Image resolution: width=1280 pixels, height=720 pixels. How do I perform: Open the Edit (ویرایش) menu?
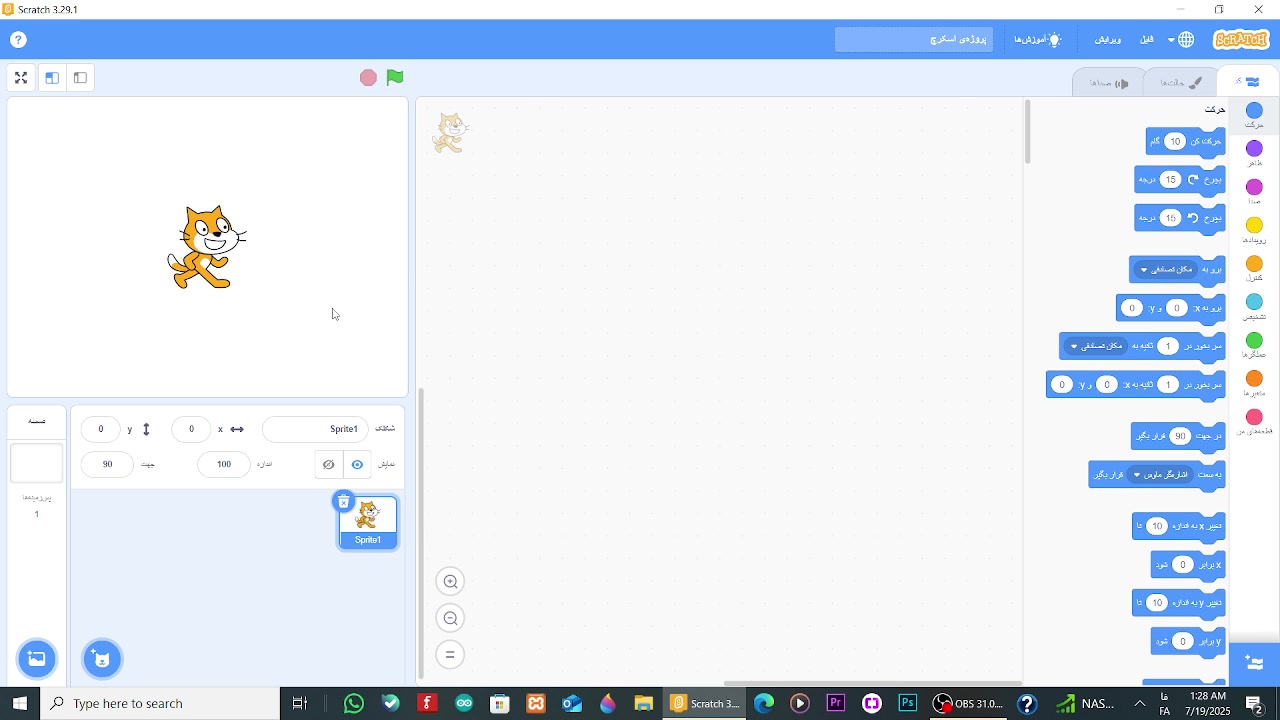1108,40
